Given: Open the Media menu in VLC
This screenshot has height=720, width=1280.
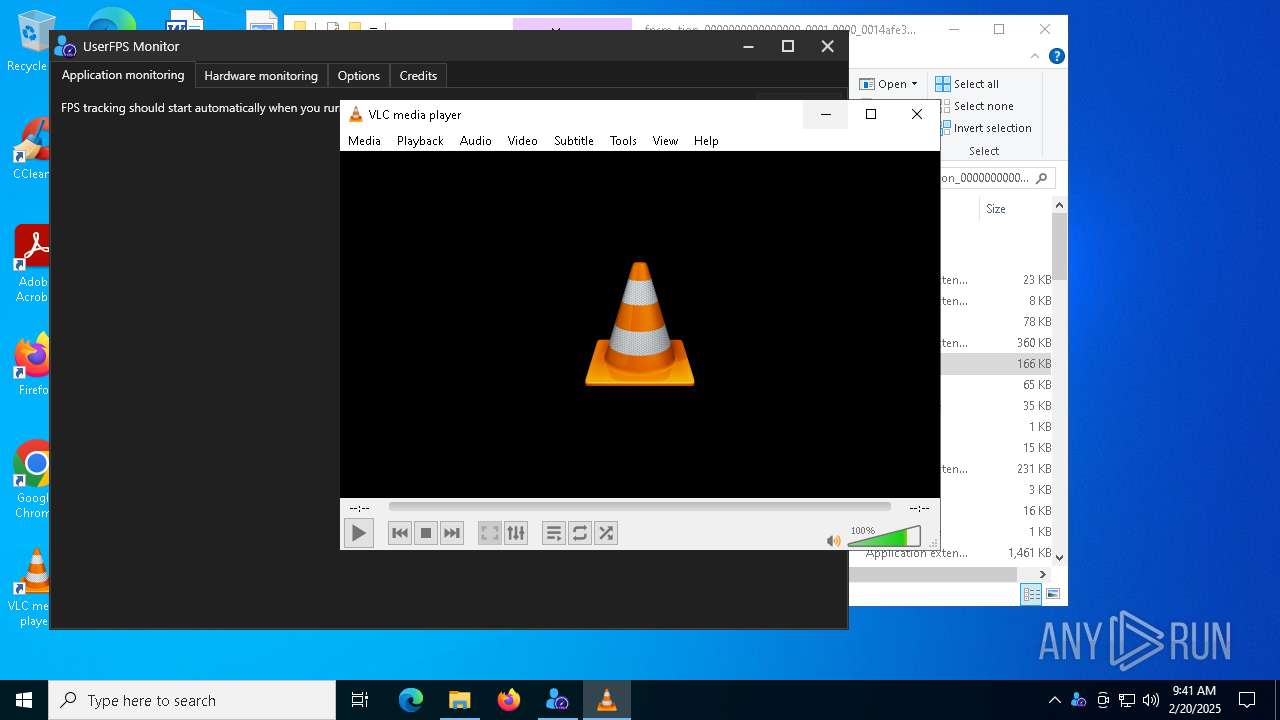Looking at the screenshot, I should pyautogui.click(x=364, y=141).
